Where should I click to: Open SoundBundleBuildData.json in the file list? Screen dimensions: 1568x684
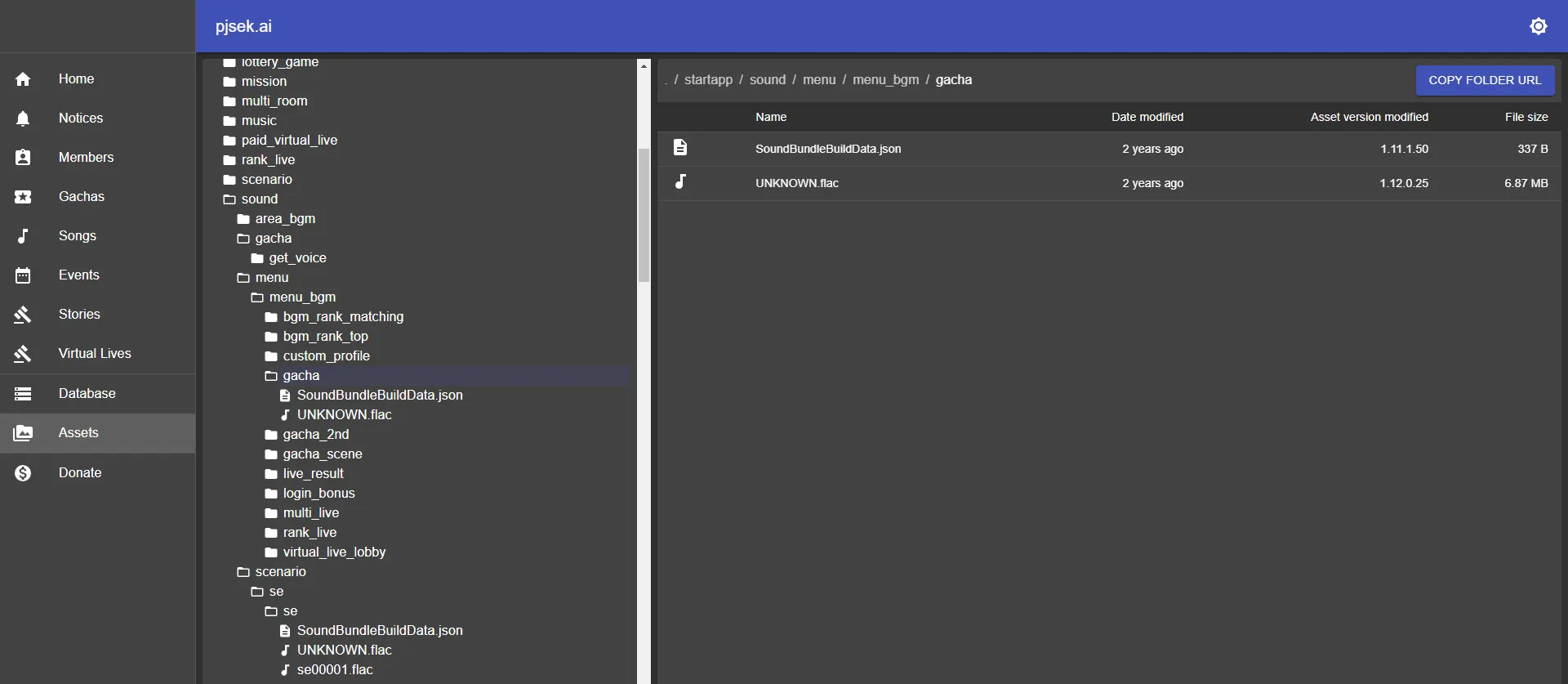click(x=828, y=149)
